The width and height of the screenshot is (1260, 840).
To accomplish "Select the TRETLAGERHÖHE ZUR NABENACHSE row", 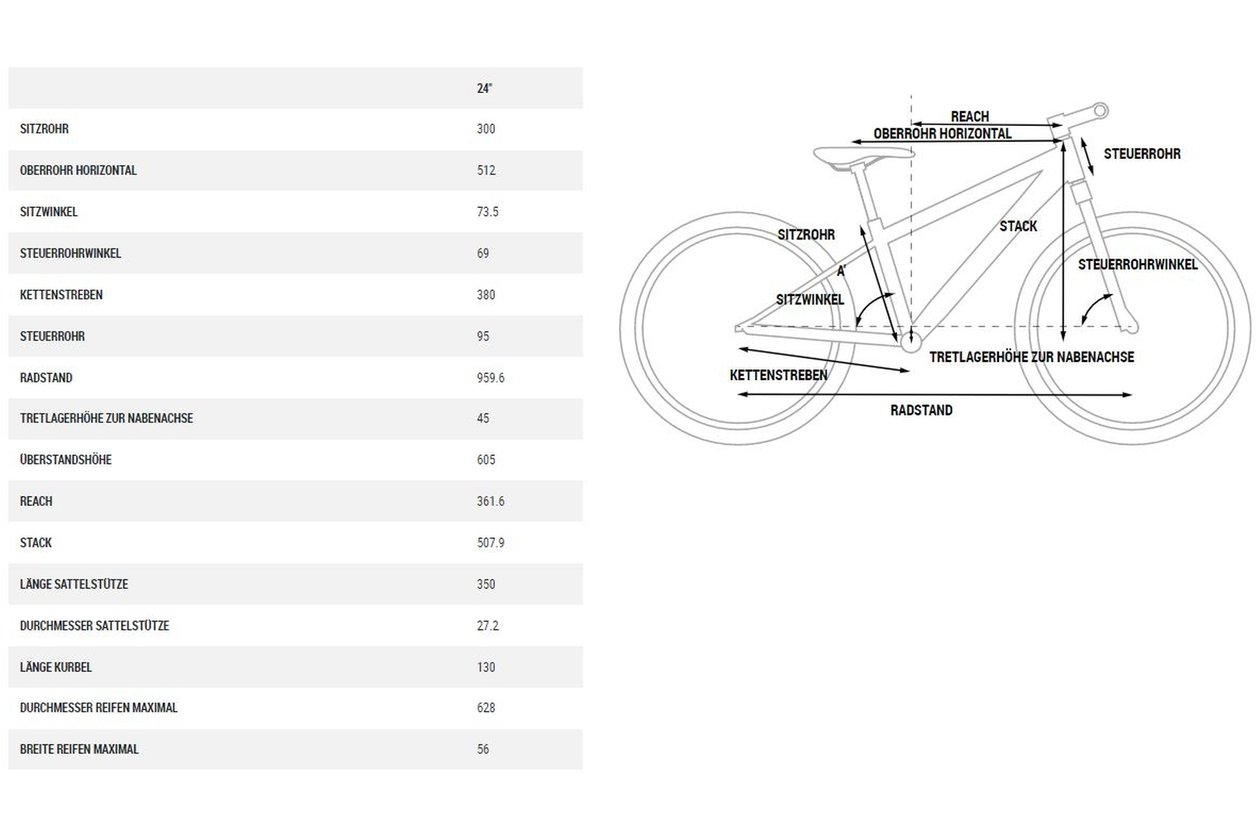I will click(295, 419).
